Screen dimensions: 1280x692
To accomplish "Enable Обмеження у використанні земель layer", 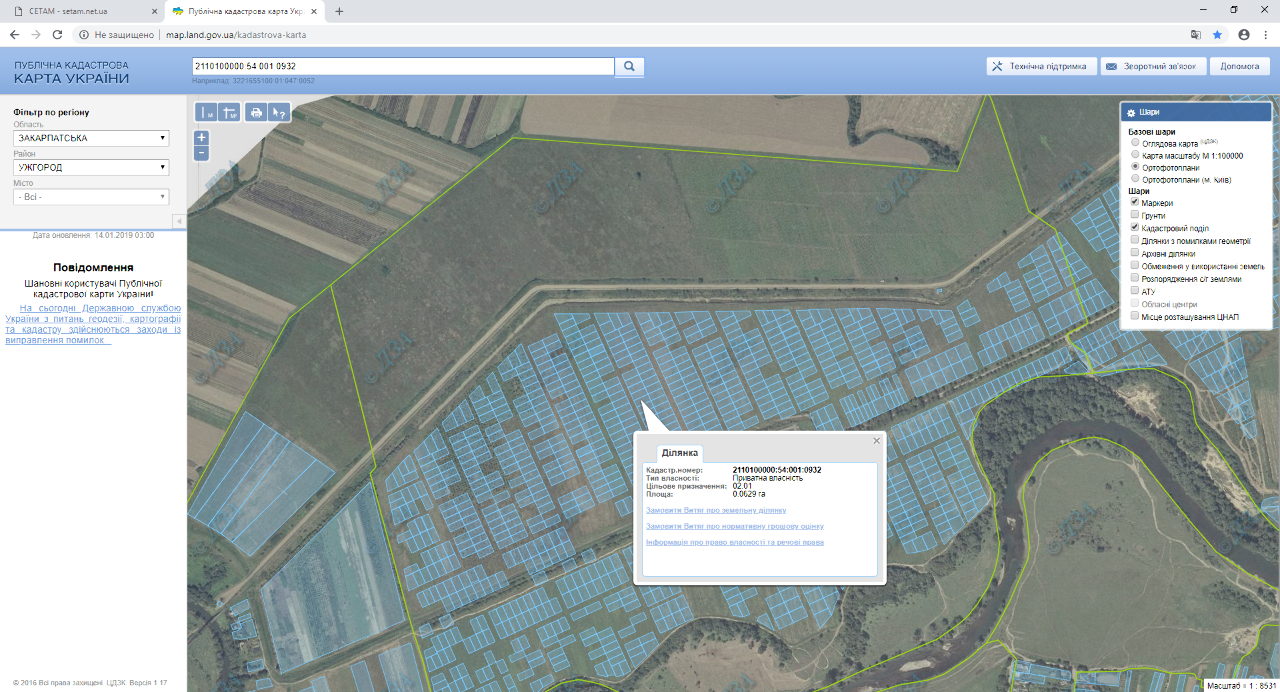I will coord(1134,266).
